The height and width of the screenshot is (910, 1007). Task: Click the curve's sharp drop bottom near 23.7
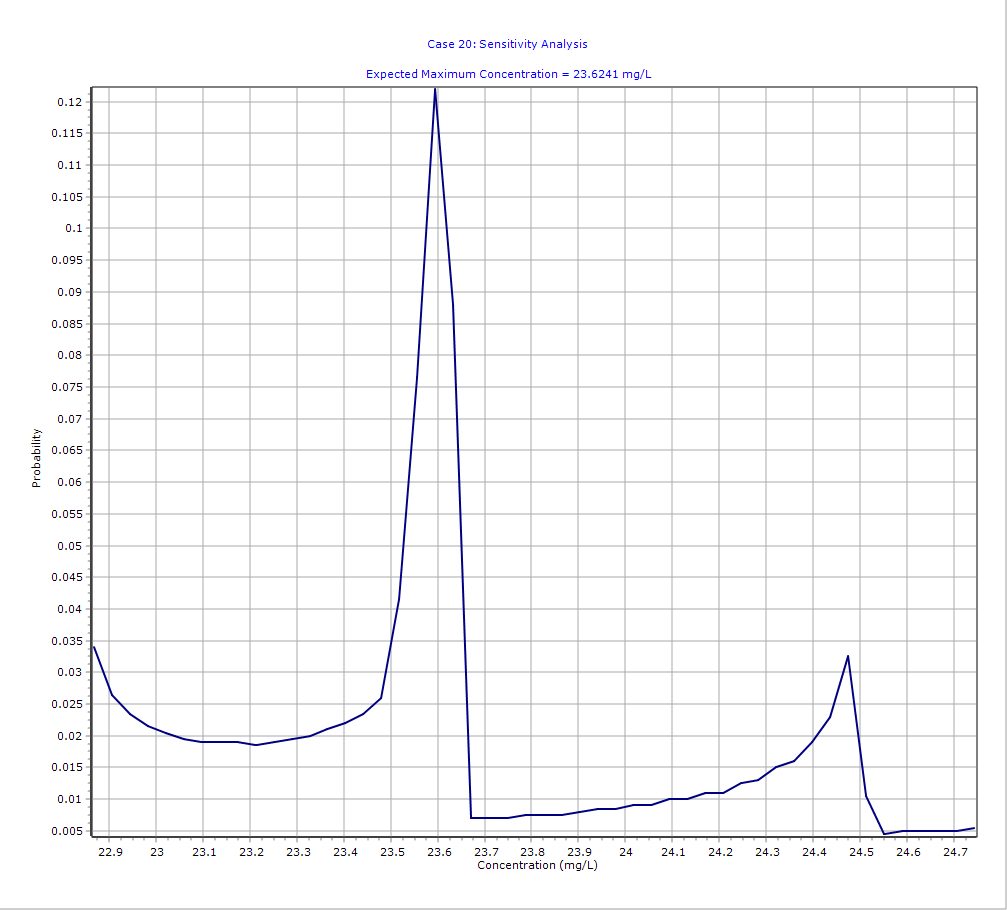[471, 817]
